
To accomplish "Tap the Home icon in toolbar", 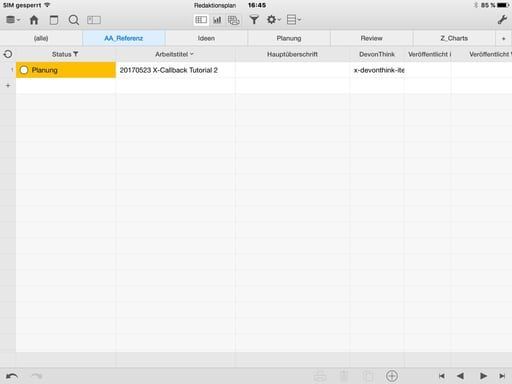I will tap(34, 20).
